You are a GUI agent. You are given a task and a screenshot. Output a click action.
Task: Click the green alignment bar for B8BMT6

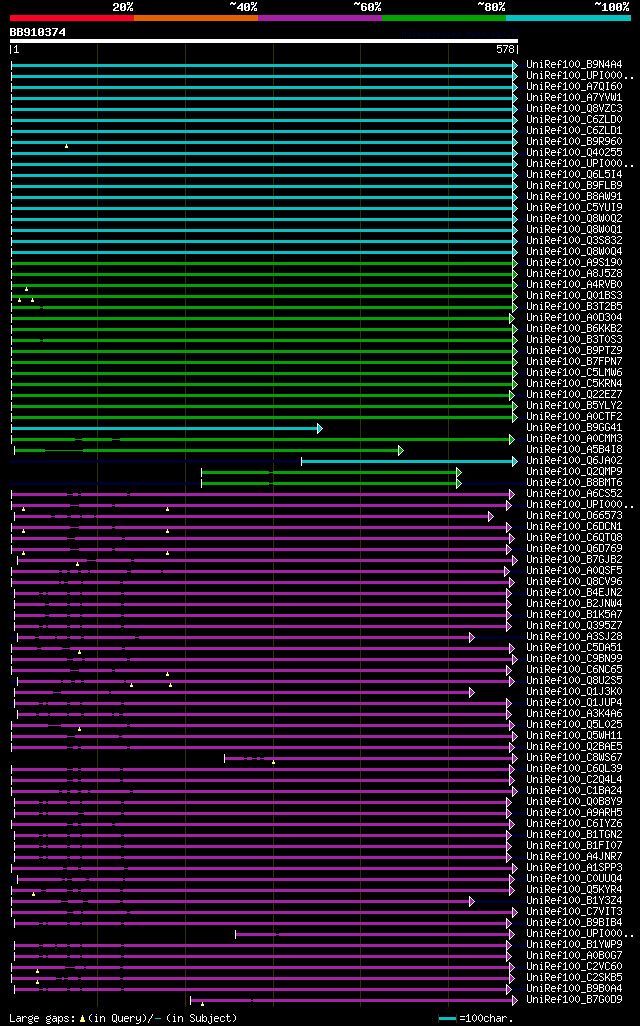(x=331, y=484)
